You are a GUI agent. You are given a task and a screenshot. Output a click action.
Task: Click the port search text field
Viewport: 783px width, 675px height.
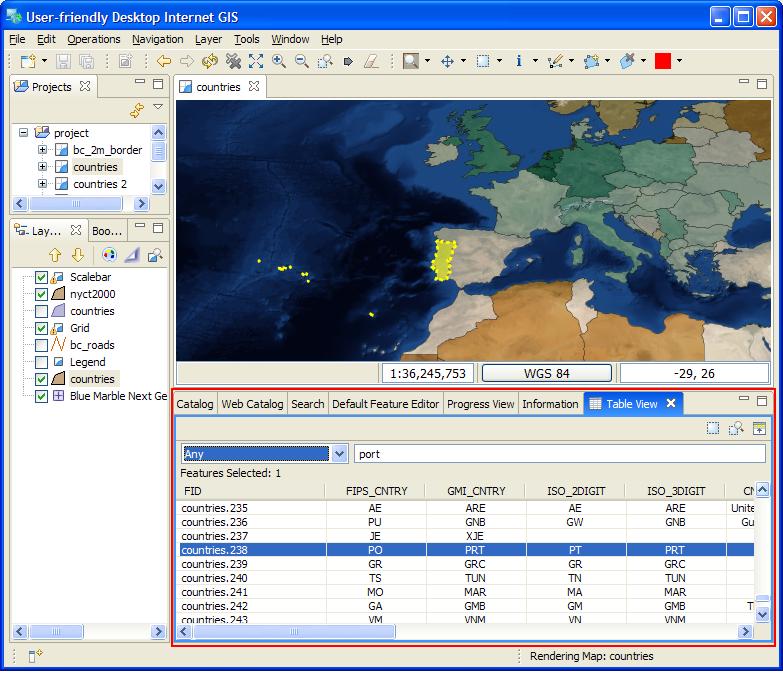pyautogui.click(x=559, y=454)
